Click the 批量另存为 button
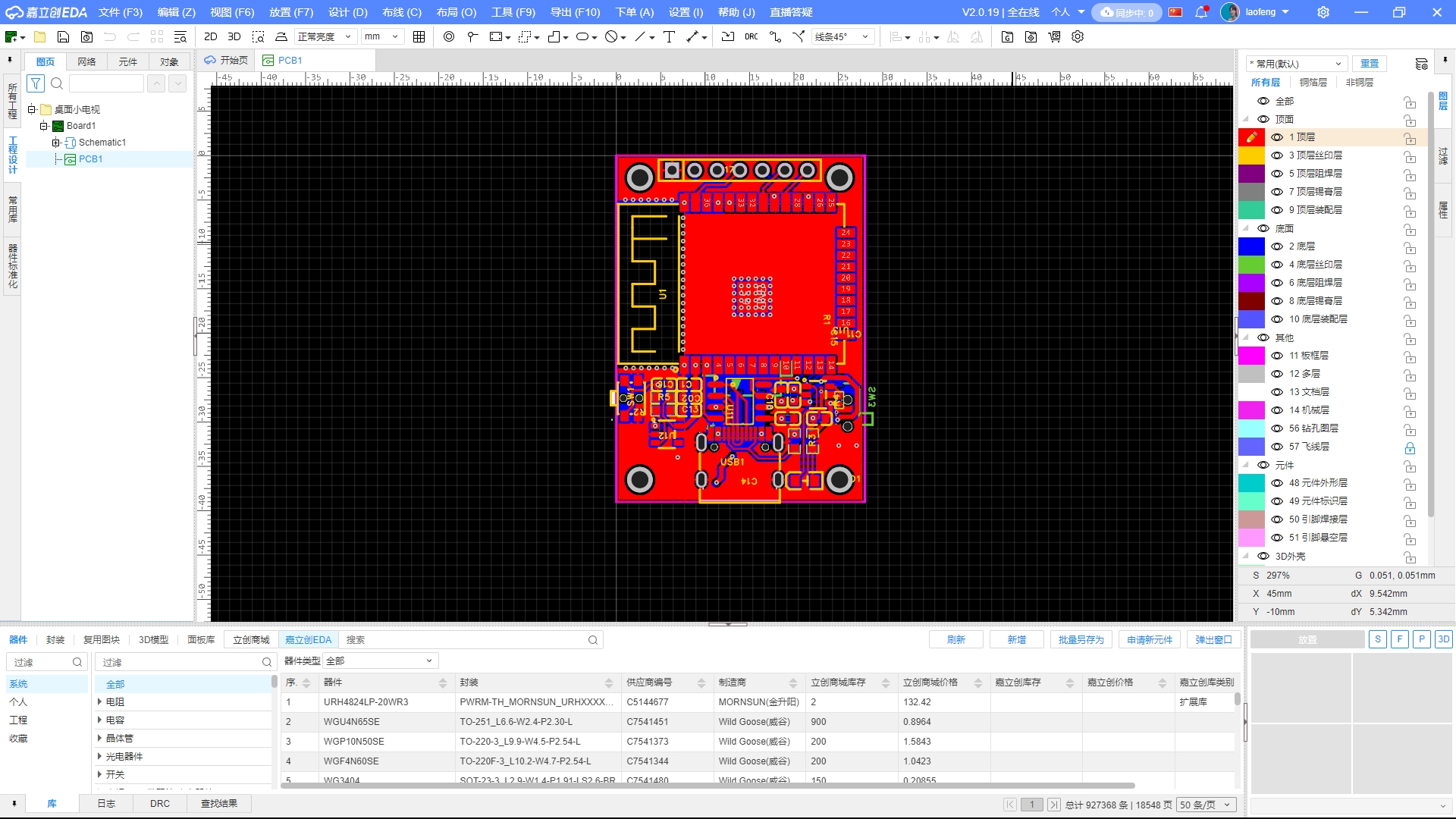 click(1081, 639)
